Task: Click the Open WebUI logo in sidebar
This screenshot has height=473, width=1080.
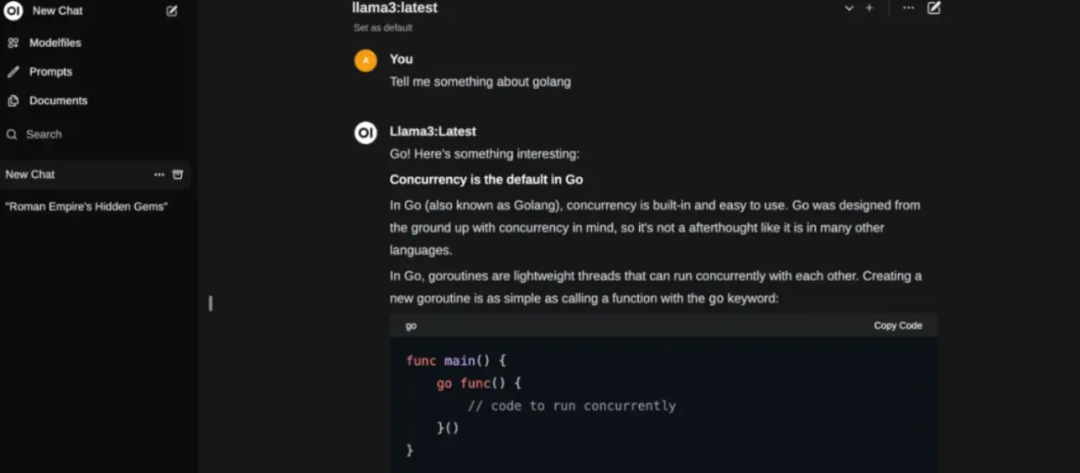Action: pyautogui.click(x=13, y=11)
